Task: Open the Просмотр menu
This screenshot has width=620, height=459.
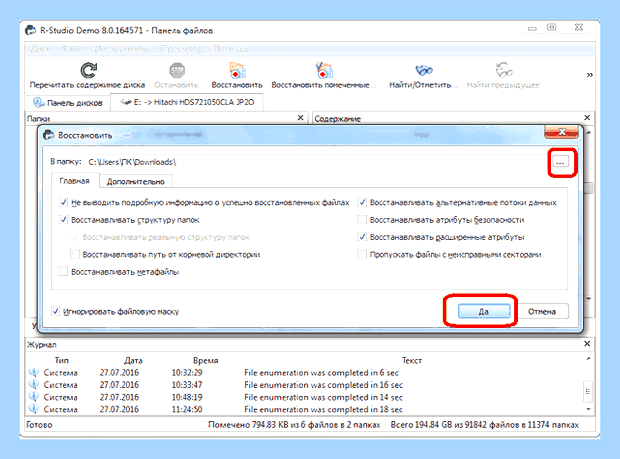Action: click(x=181, y=49)
